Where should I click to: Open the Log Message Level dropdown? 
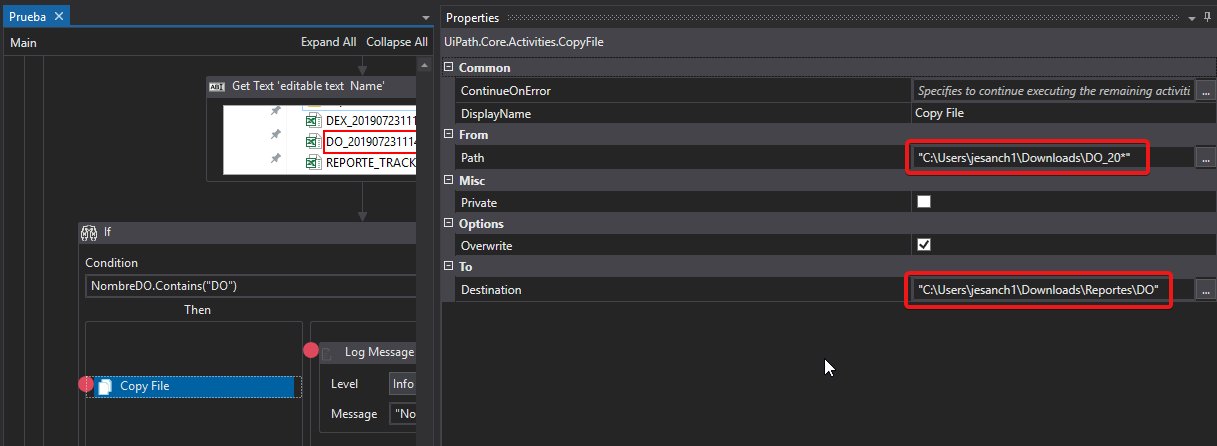[402, 384]
